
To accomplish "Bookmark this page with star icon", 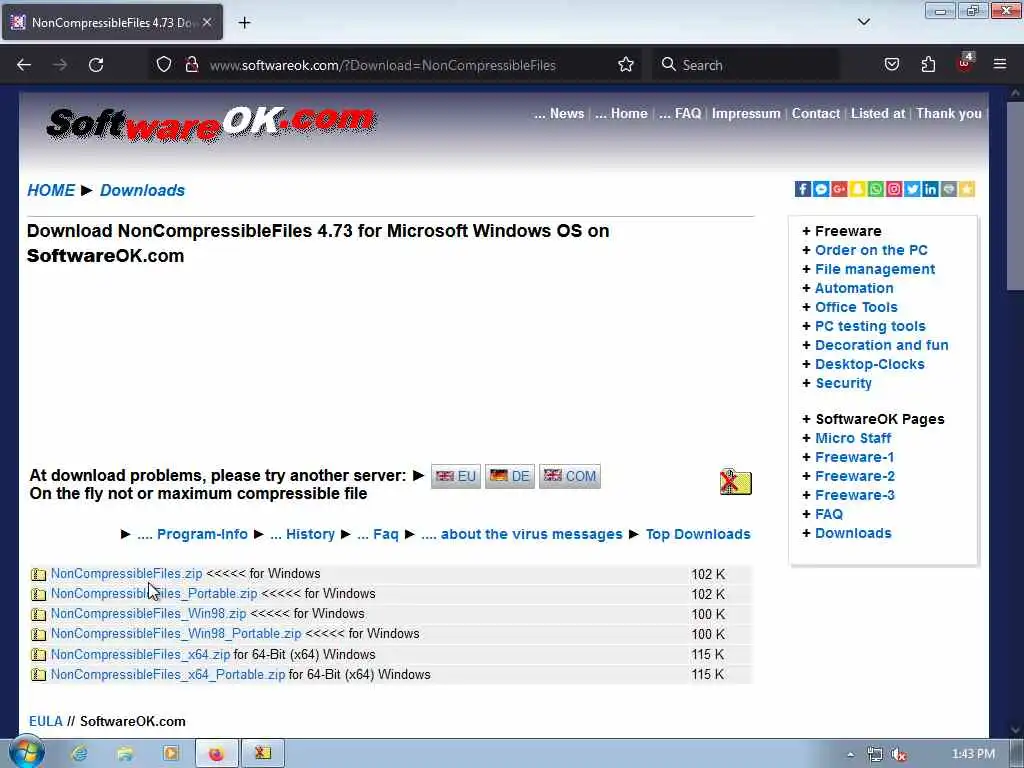I will pyautogui.click(x=626, y=65).
